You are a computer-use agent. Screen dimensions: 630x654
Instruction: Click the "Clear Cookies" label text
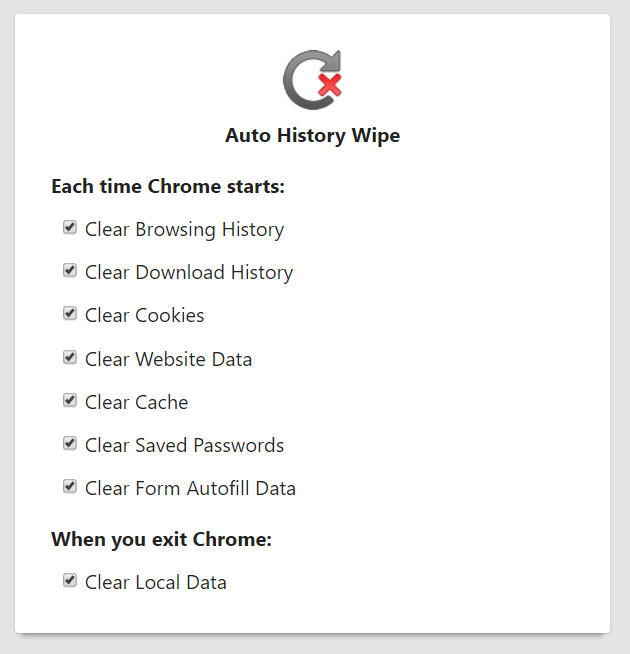pos(144,316)
